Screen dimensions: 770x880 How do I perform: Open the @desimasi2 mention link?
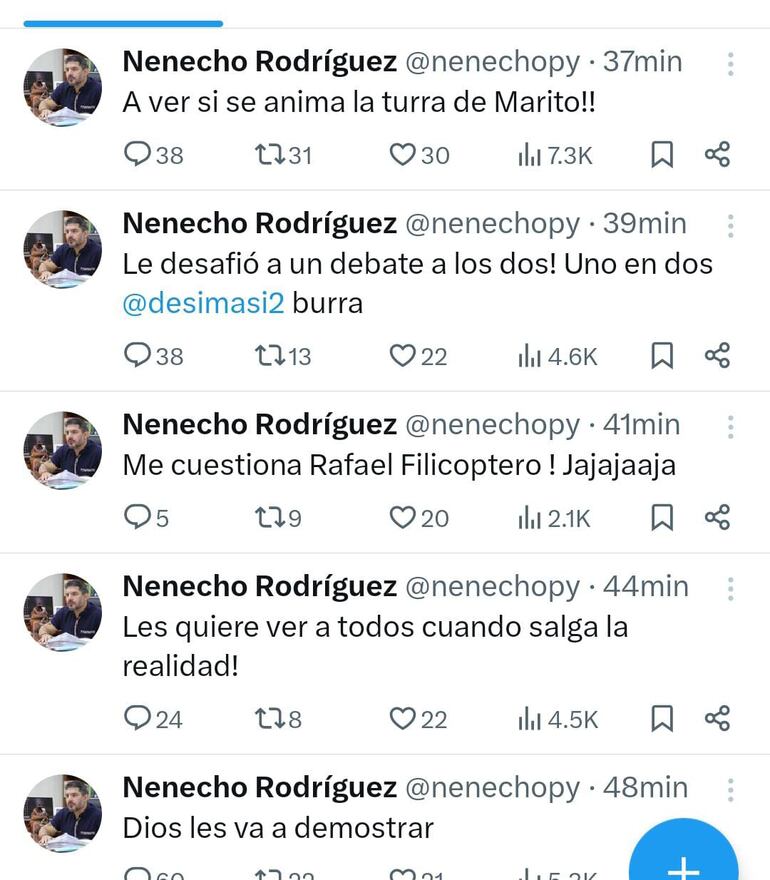(x=203, y=303)
